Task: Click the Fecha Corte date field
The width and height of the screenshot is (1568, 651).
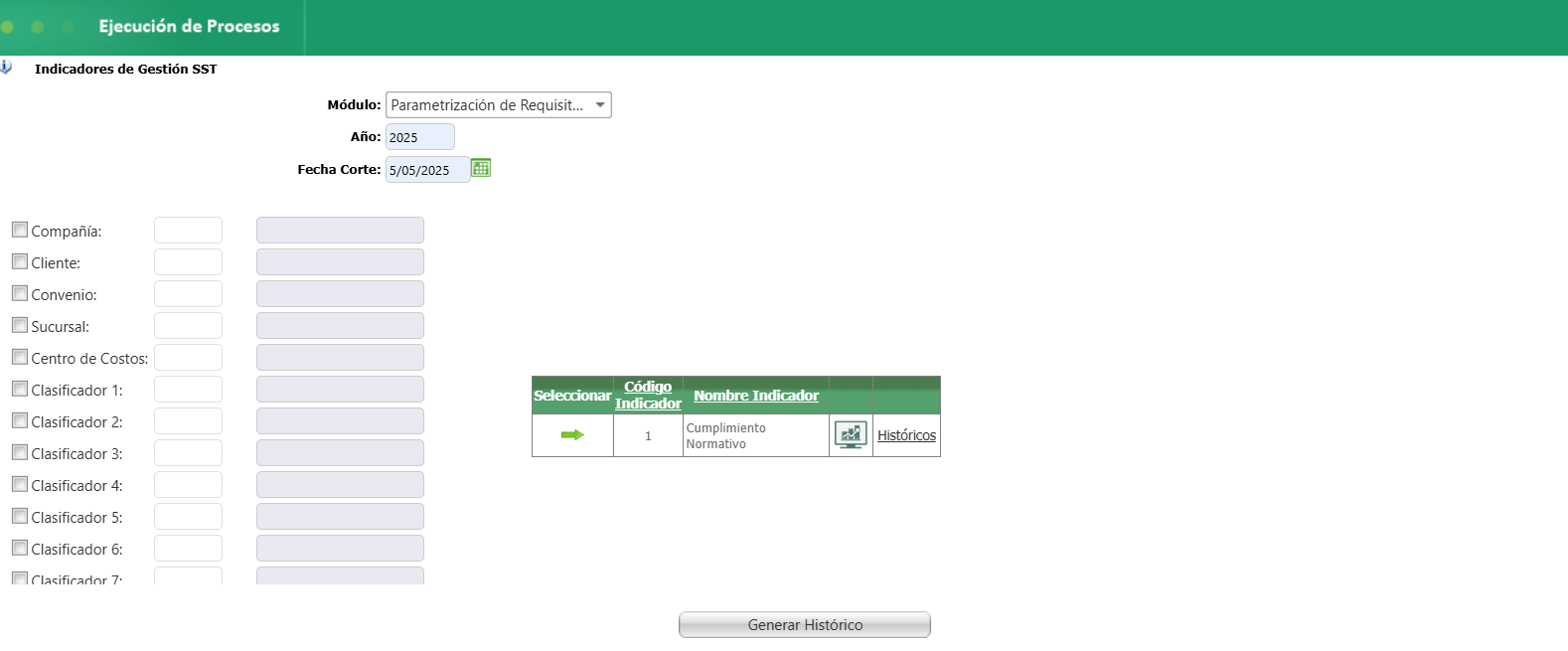Action: pos(427,170)
